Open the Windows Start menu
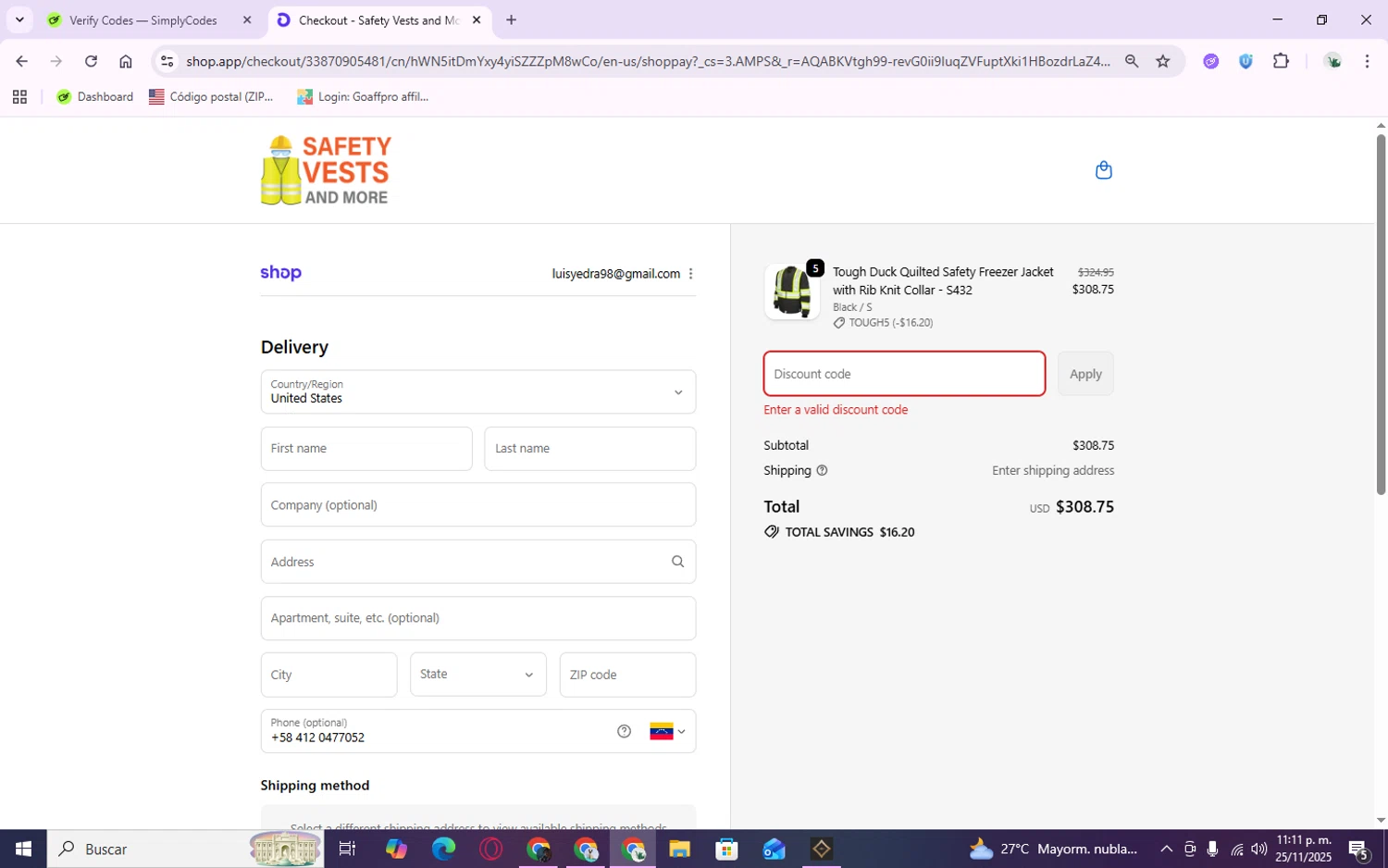 23,849
